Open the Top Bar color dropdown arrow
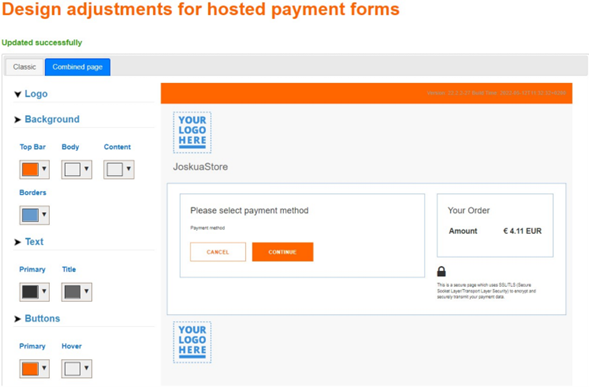 (44, 169)
